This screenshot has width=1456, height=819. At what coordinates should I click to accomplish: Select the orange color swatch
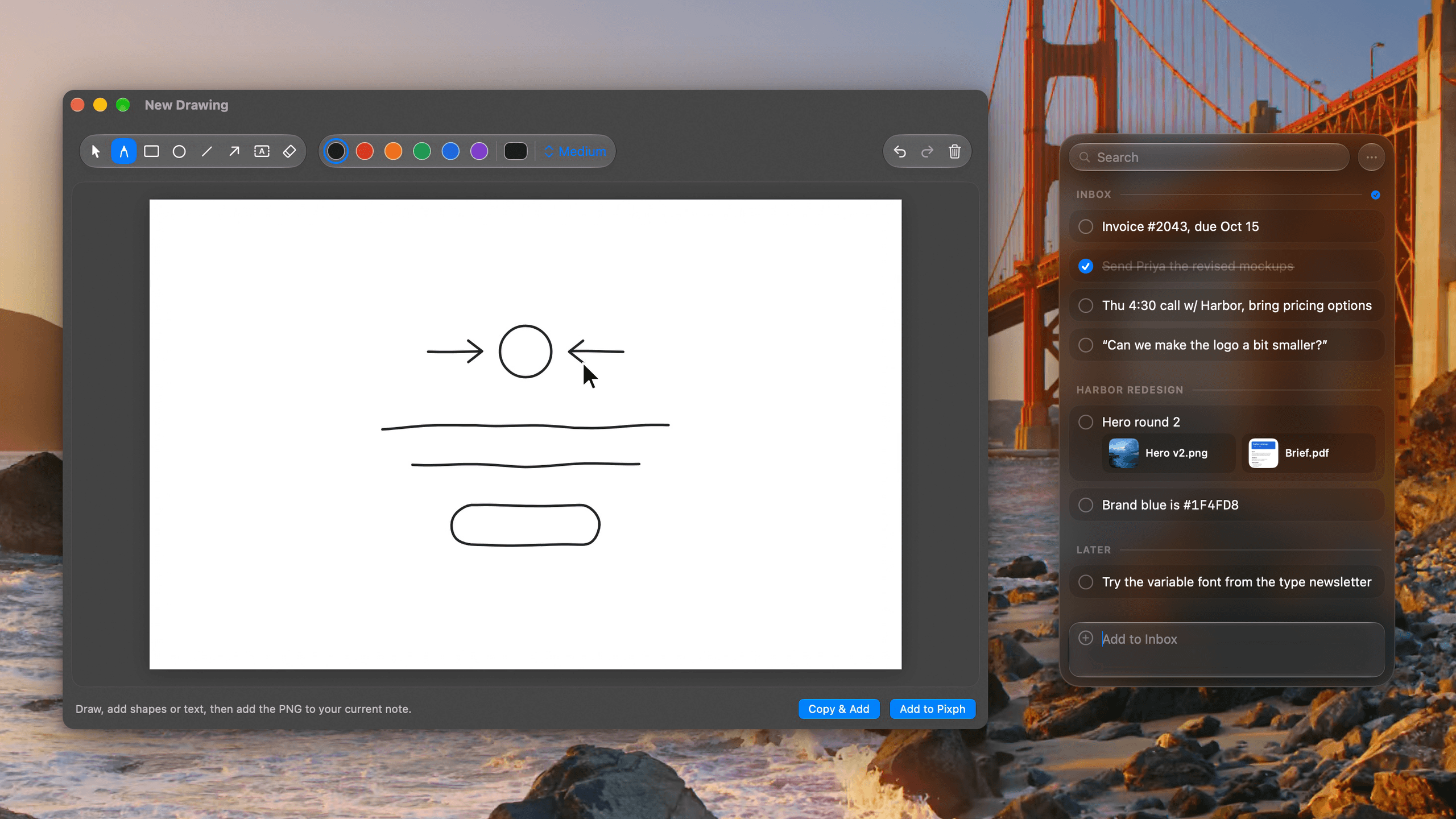(x=393, y=151)
